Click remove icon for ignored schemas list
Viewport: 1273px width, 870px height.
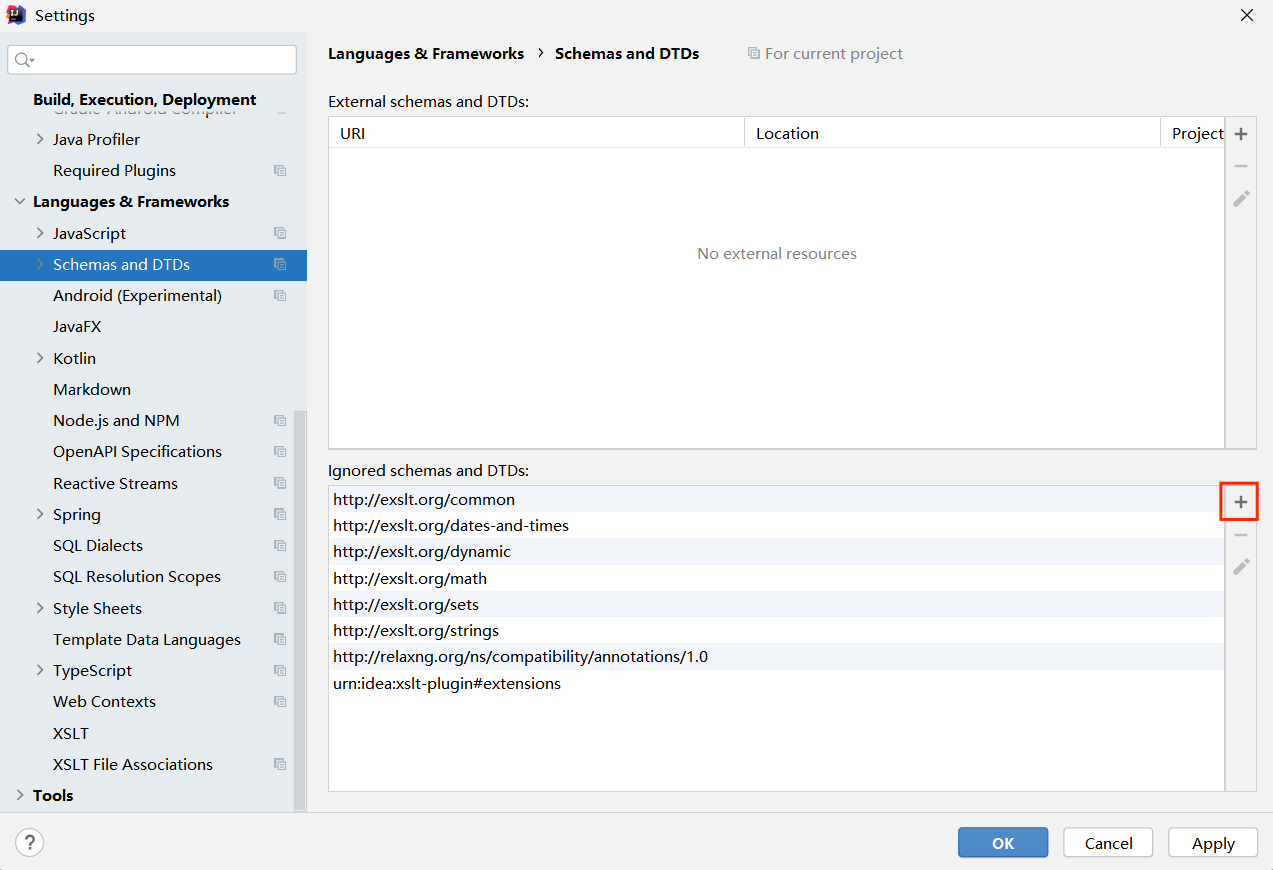tap(1240, 535)
